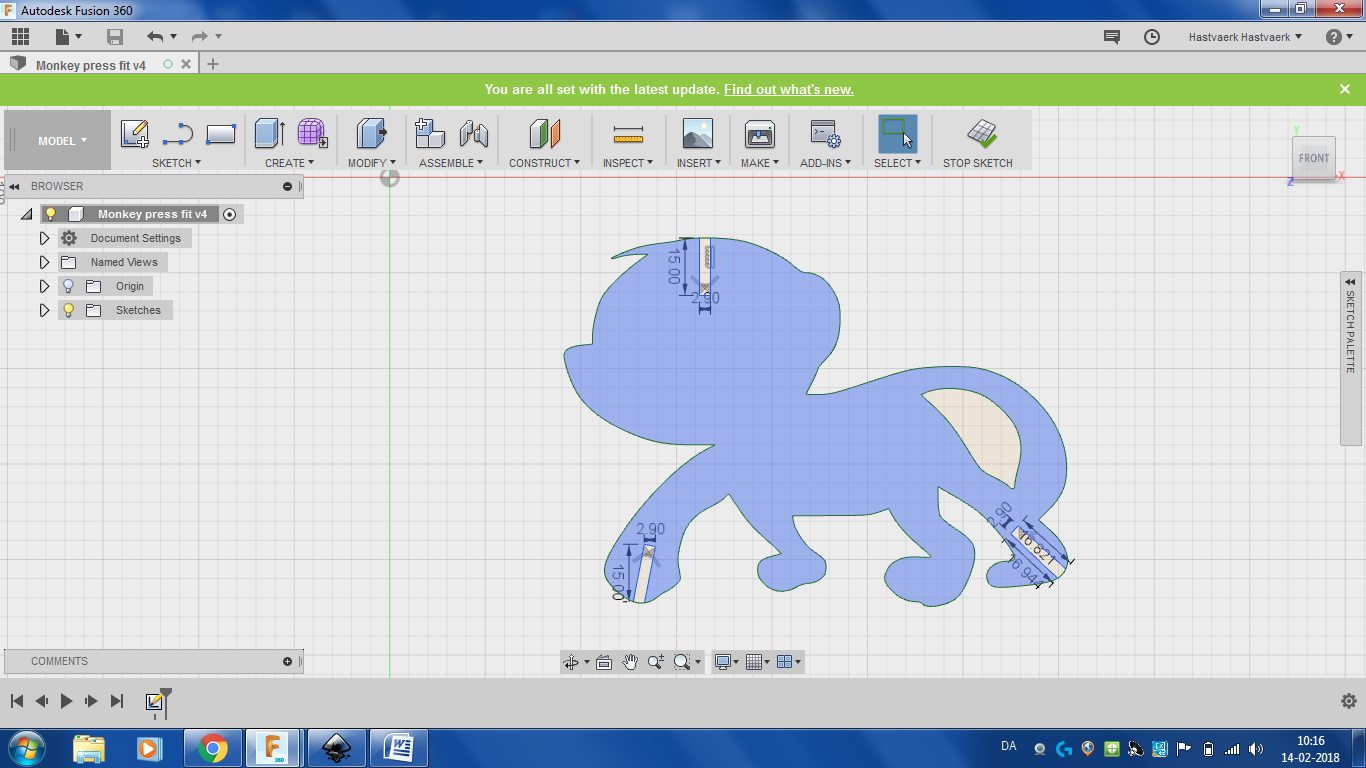Open Inkscape from the Windows taskbar

coord(336,747)
